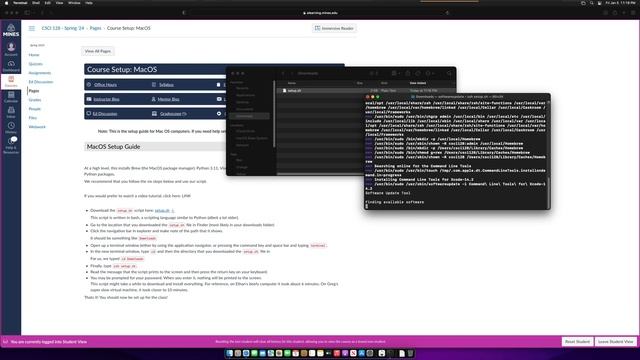Viewport: 640px width, 360px height.
Task: Click Spotlight search icon in menu bar
Action: click(x=591, y=3)
